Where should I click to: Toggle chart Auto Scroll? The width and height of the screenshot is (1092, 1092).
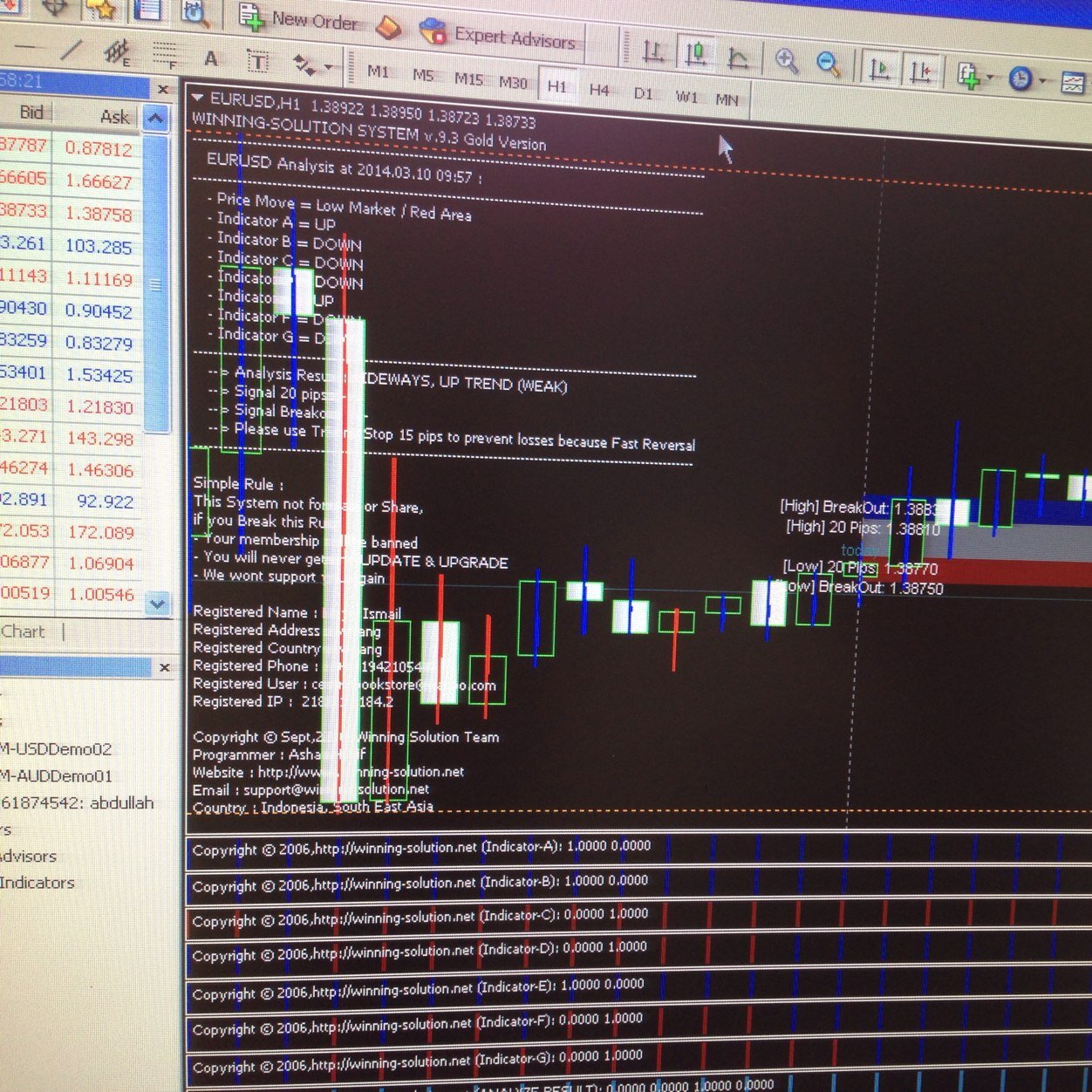click(x=880, y=68)
